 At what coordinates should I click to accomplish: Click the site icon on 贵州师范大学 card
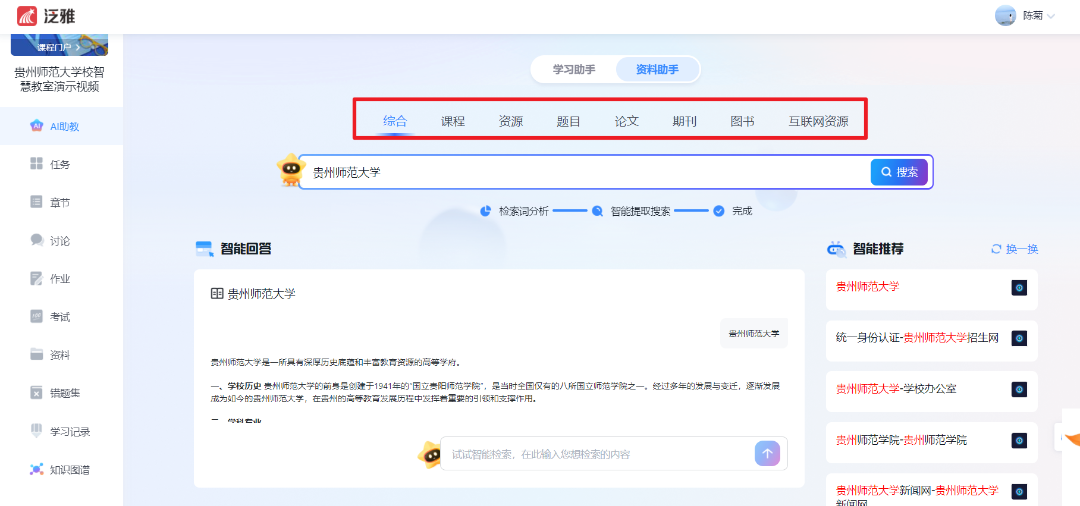tap(1019, 288)
